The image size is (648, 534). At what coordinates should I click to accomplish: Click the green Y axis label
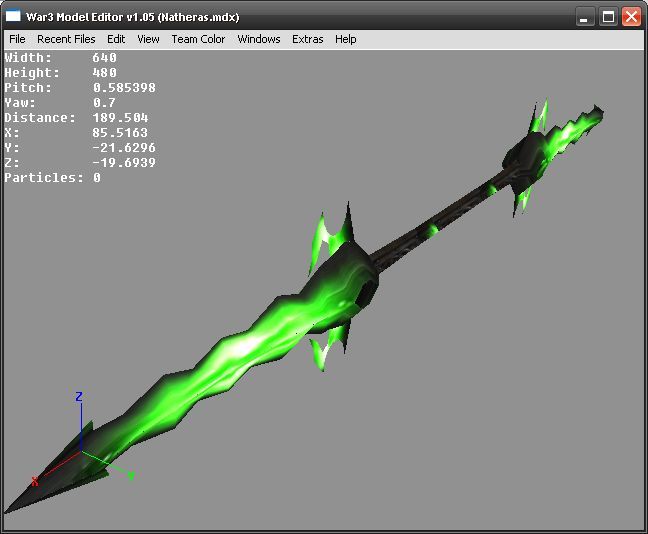131,476
